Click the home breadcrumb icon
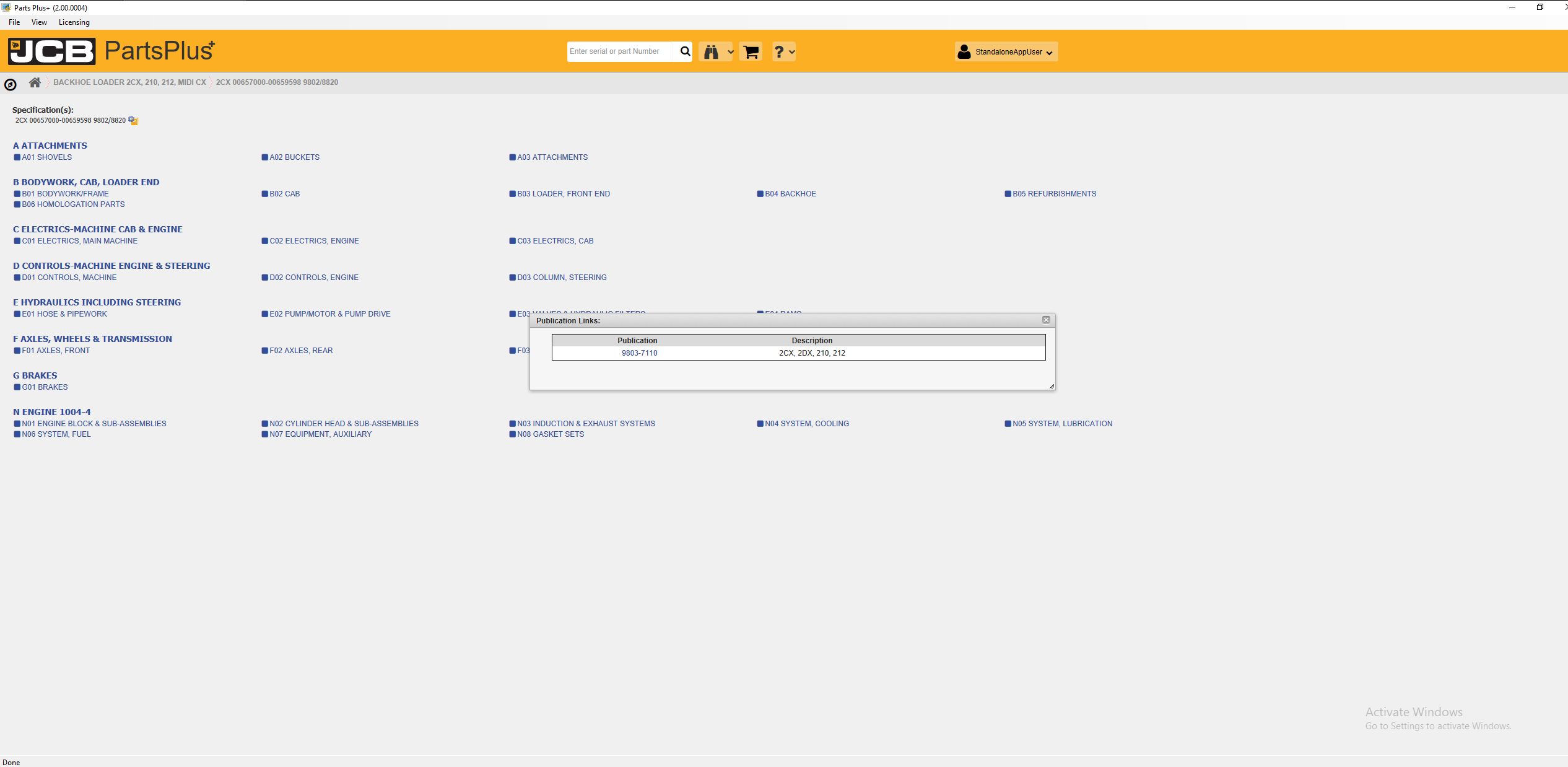This screenshot has height=767, width=1568. click(35, 82)
